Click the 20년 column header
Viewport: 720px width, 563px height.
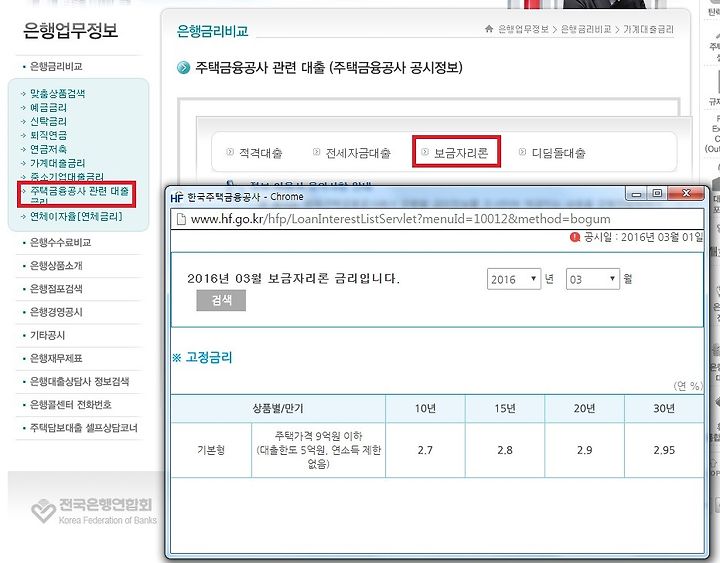coord(585,408)
